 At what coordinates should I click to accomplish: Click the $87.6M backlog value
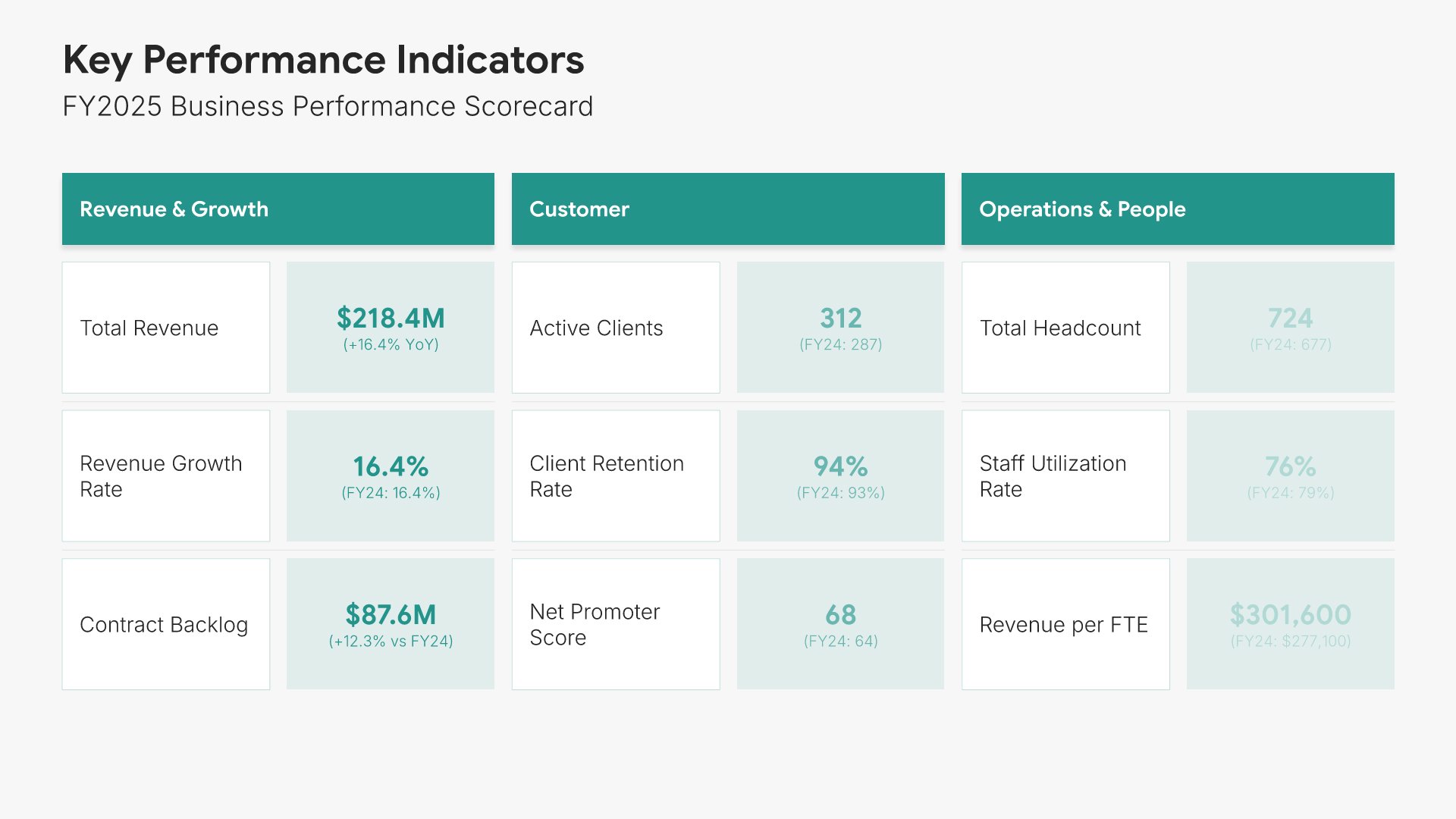point(391,615)
